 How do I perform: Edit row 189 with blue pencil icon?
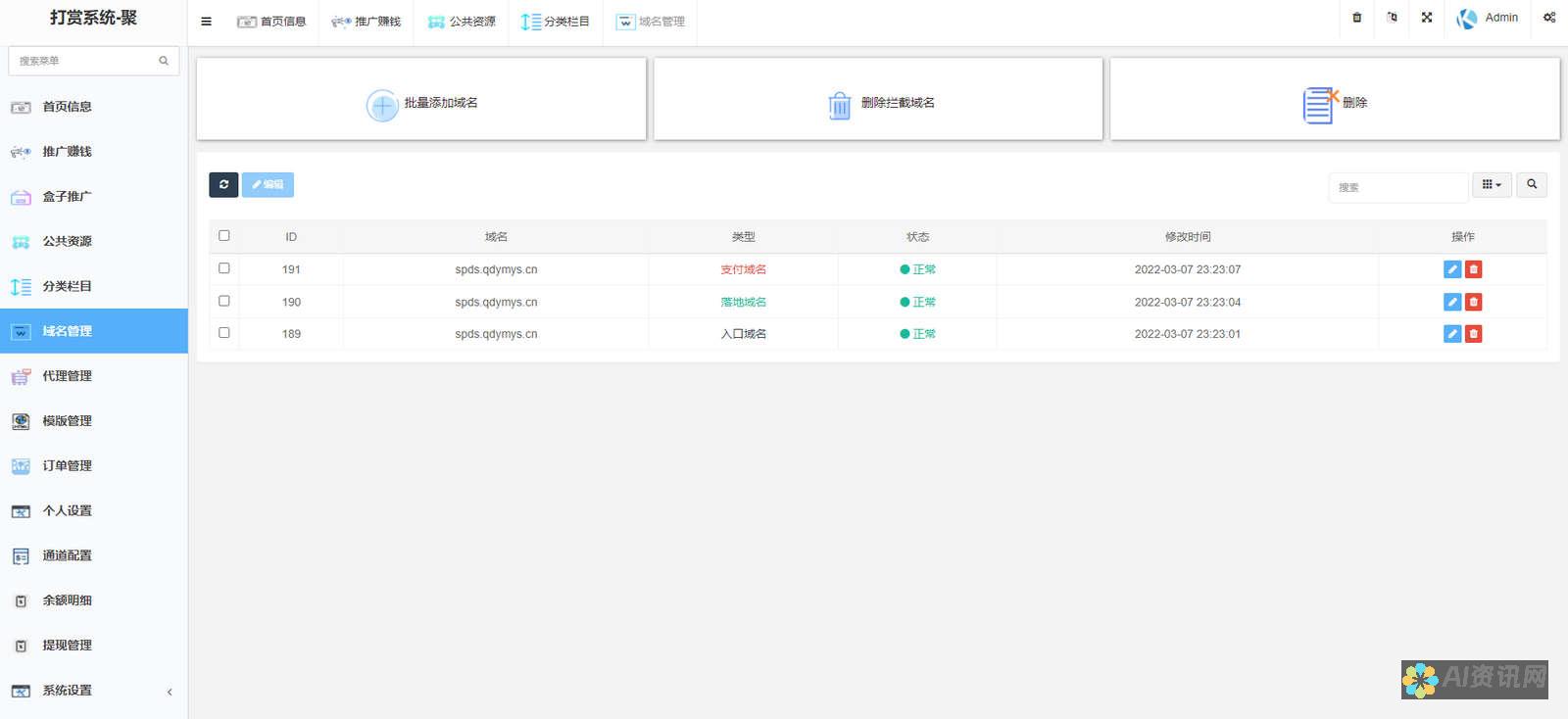tap(1452, 334)
